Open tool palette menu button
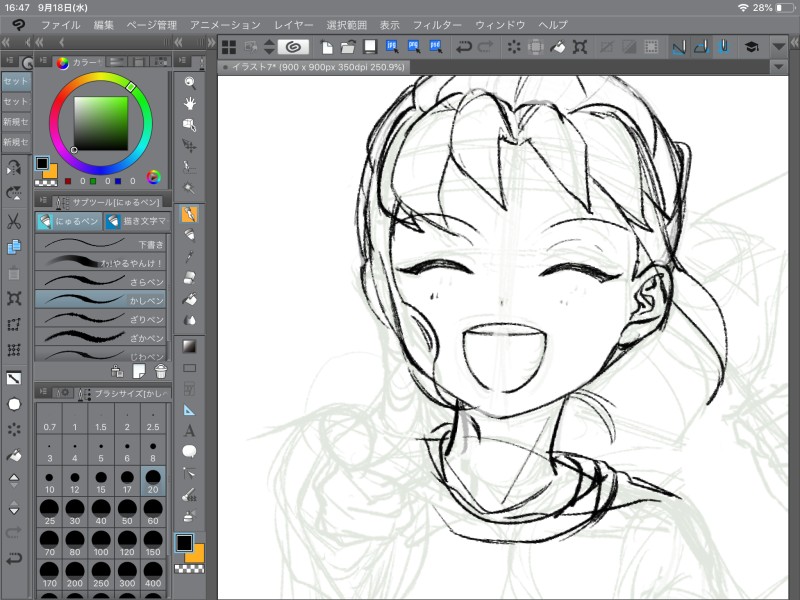The image size is (800, 600). [182, 61]
